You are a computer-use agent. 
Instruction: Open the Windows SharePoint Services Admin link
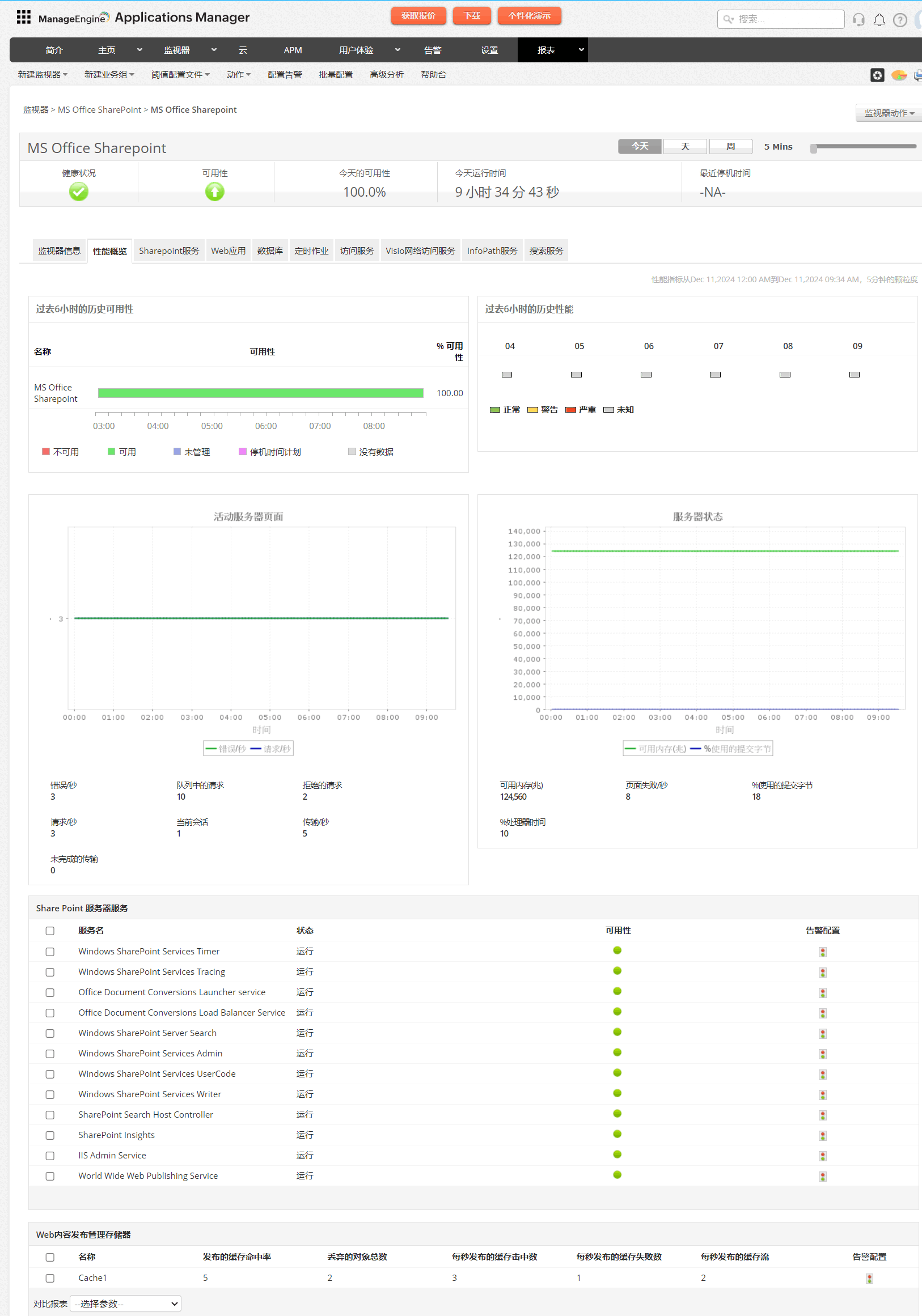pyautogui.click(x=150, y=1054)
